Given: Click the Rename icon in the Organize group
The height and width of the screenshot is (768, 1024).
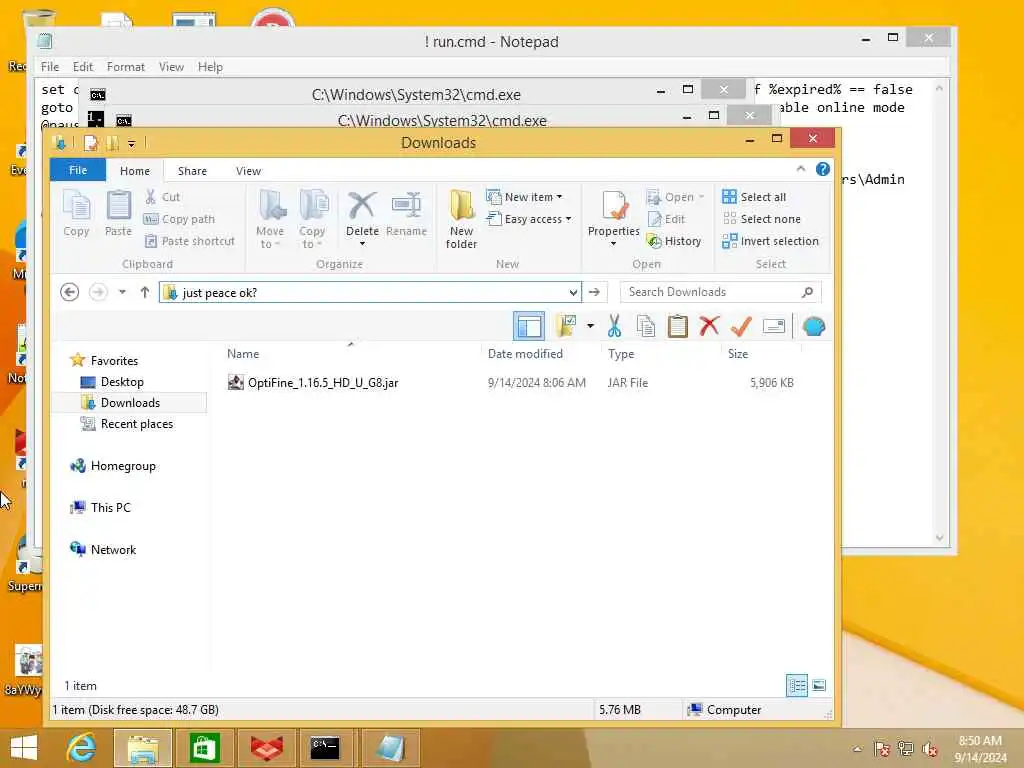Looking at the screenshot, I should click(x=406, y=214).
